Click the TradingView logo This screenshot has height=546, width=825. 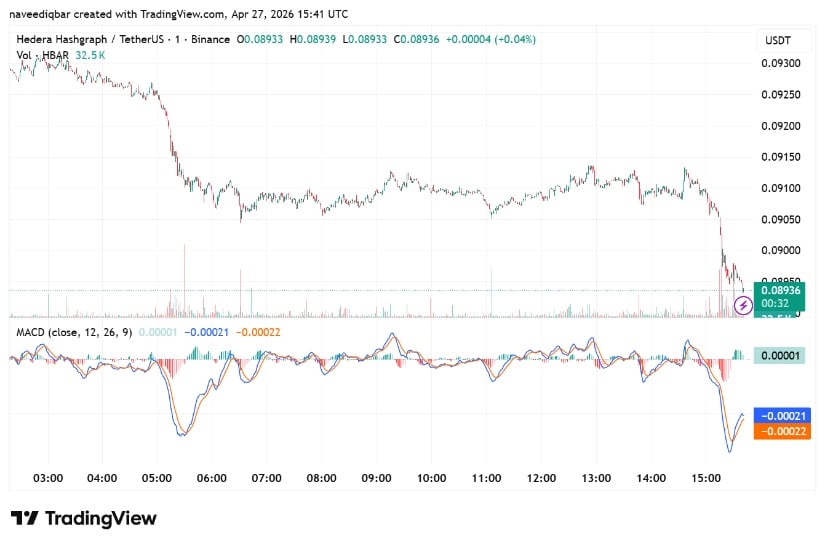pyautogui.click(x=84, y=518)
